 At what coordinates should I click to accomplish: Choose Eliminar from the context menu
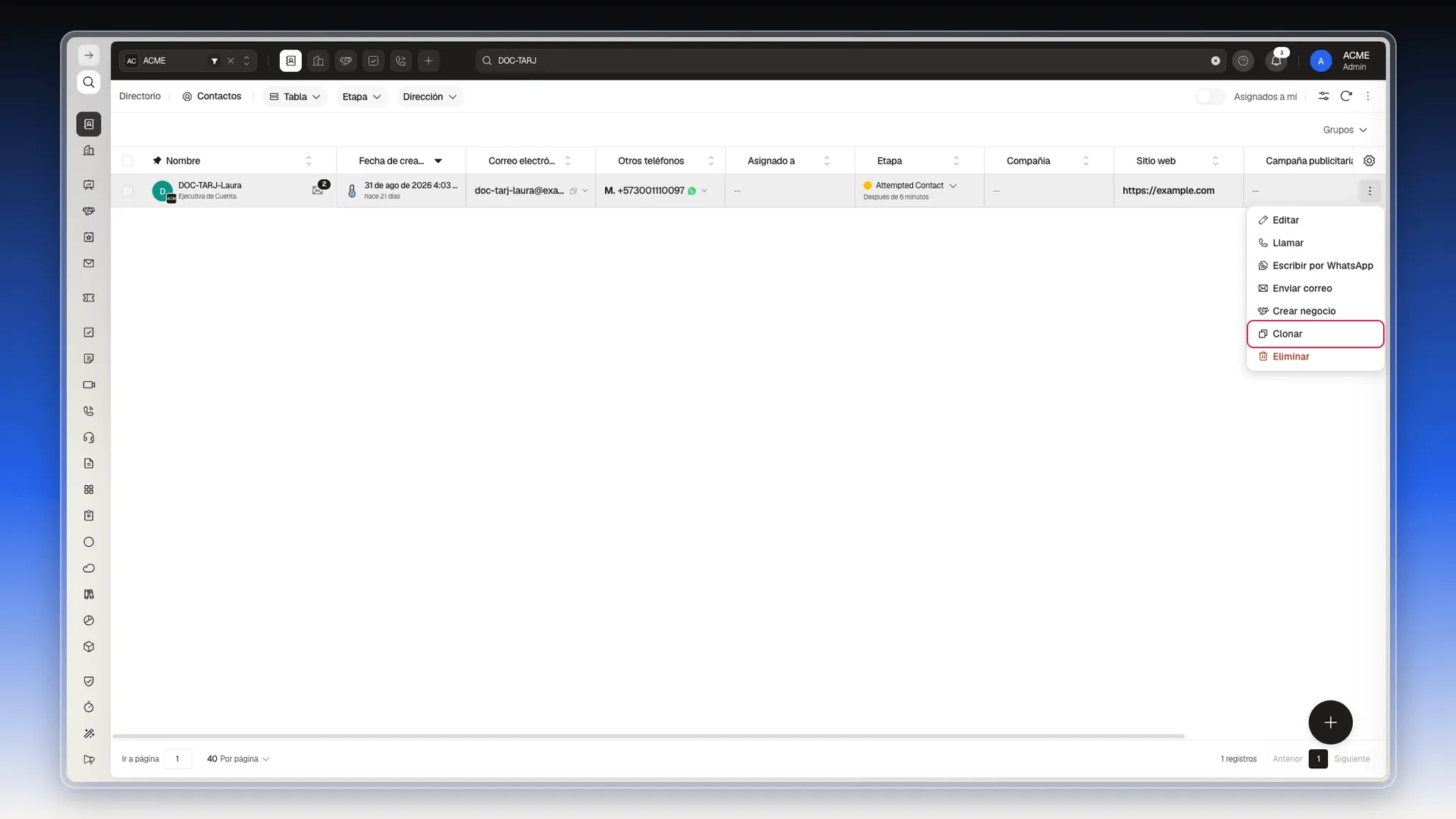pyautogui.click(x=1315, y=356)
